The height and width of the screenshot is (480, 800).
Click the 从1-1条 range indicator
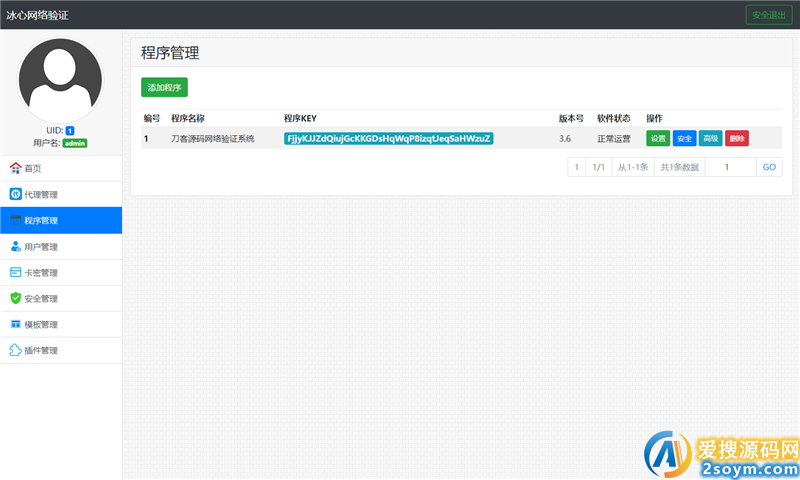pyautogui.click(x=633, y=167)
